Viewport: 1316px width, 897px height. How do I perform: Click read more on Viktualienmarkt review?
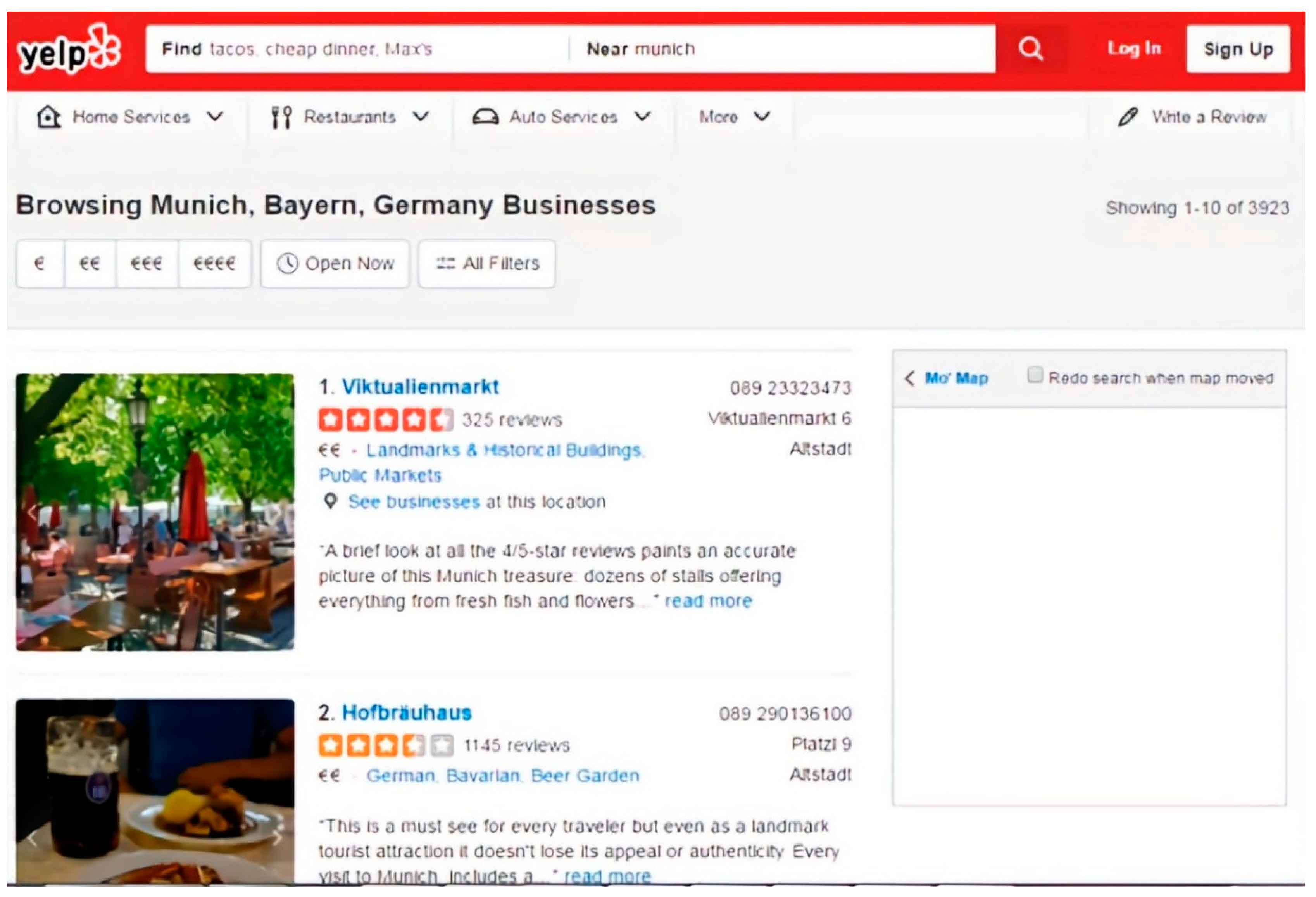click(x=709, y=601)
